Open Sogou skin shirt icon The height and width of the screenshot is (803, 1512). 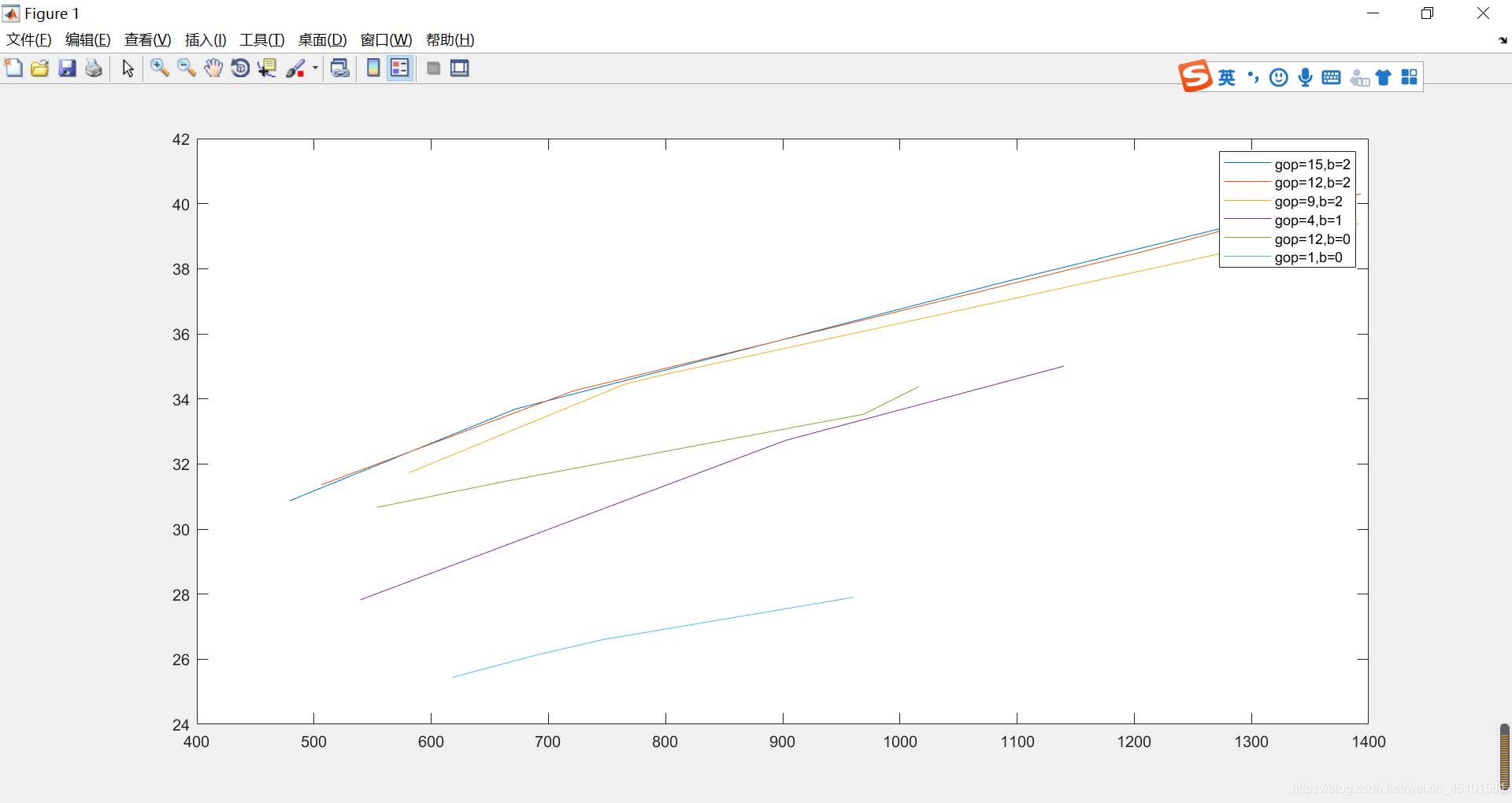[1384, 77]
